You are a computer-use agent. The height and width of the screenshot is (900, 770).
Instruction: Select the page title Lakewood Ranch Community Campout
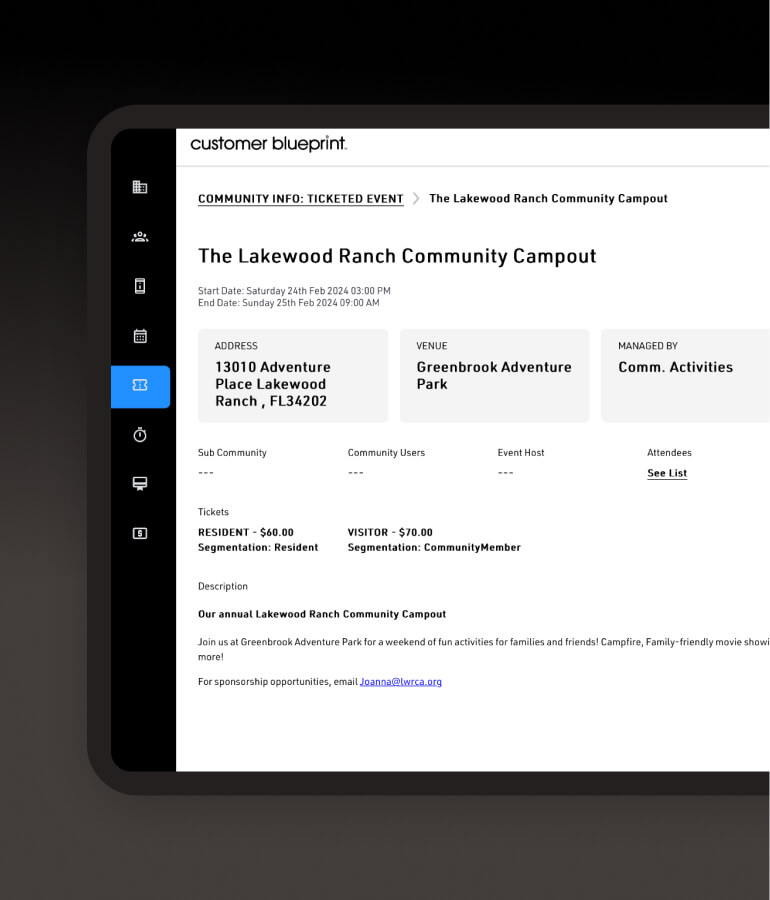pyautogui.click(x=397, y=256)
